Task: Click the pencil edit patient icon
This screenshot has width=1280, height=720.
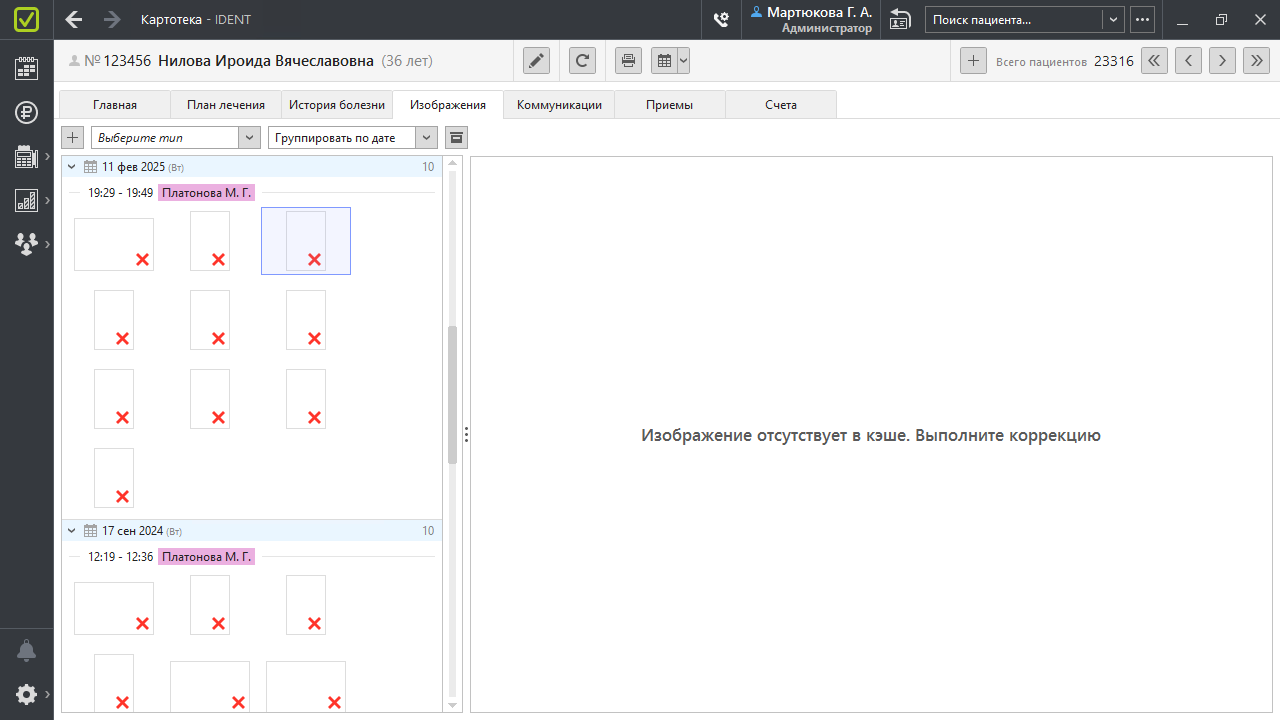Action: [x=537, y=61]
